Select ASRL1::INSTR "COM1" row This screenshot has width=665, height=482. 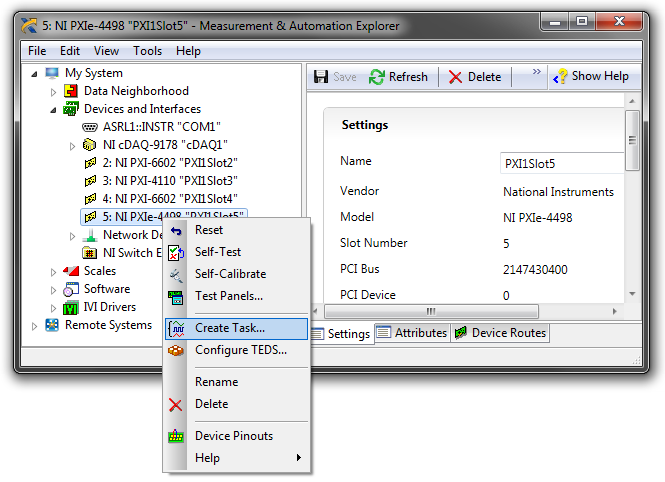162,127
